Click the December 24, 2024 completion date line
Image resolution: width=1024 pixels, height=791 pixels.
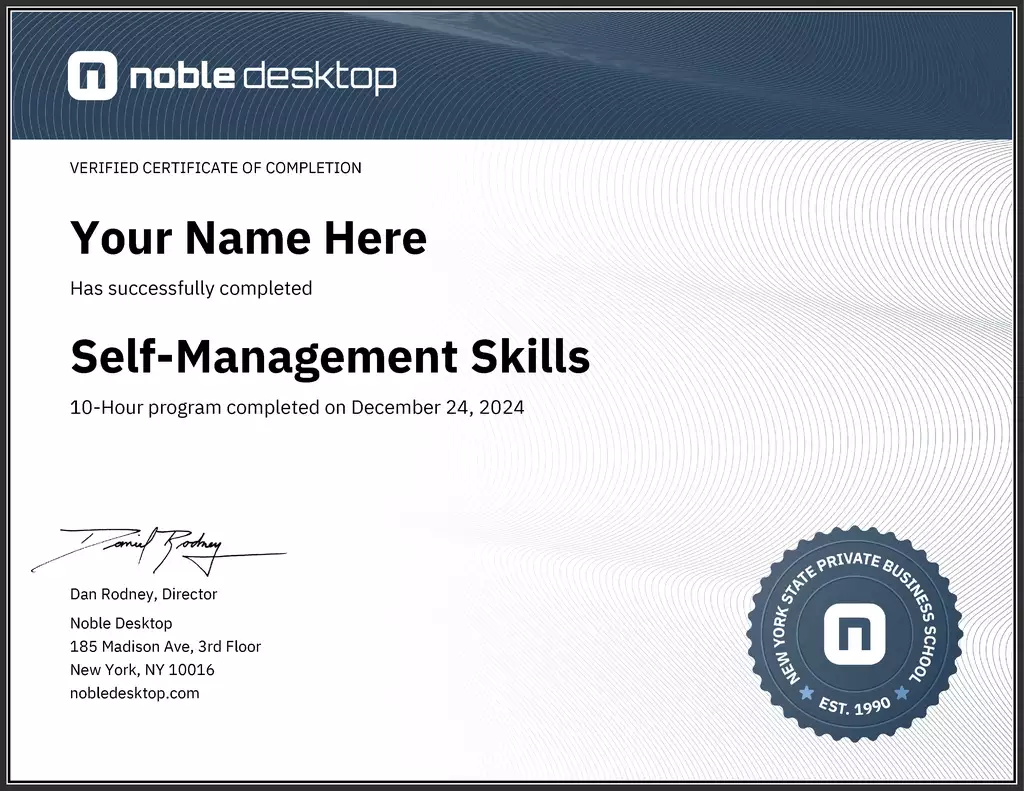(297, 407)
